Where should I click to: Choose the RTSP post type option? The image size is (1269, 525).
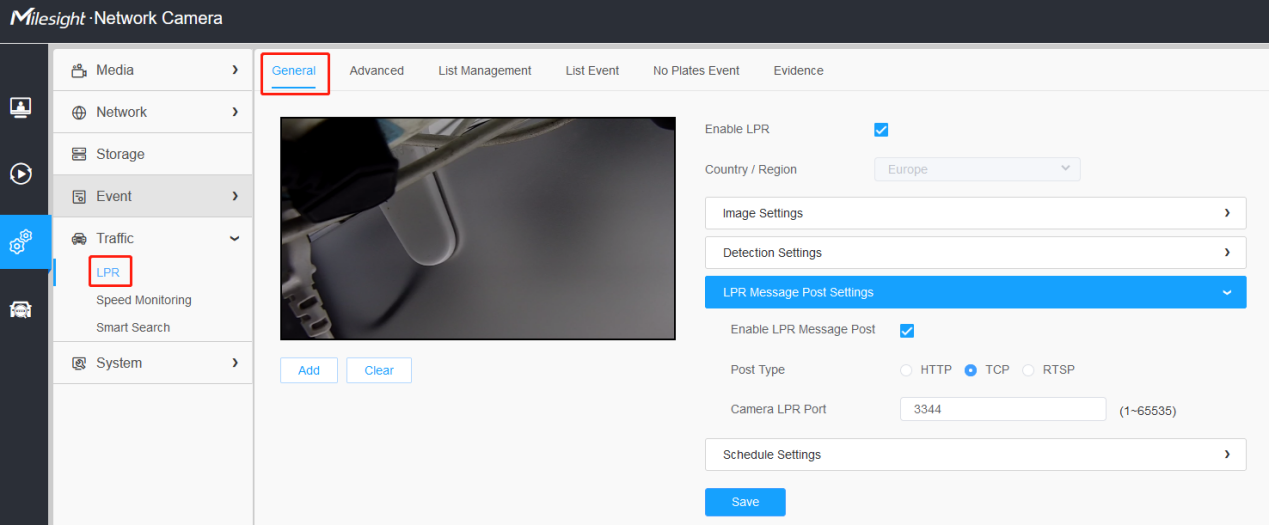(x=1028, y=370)
